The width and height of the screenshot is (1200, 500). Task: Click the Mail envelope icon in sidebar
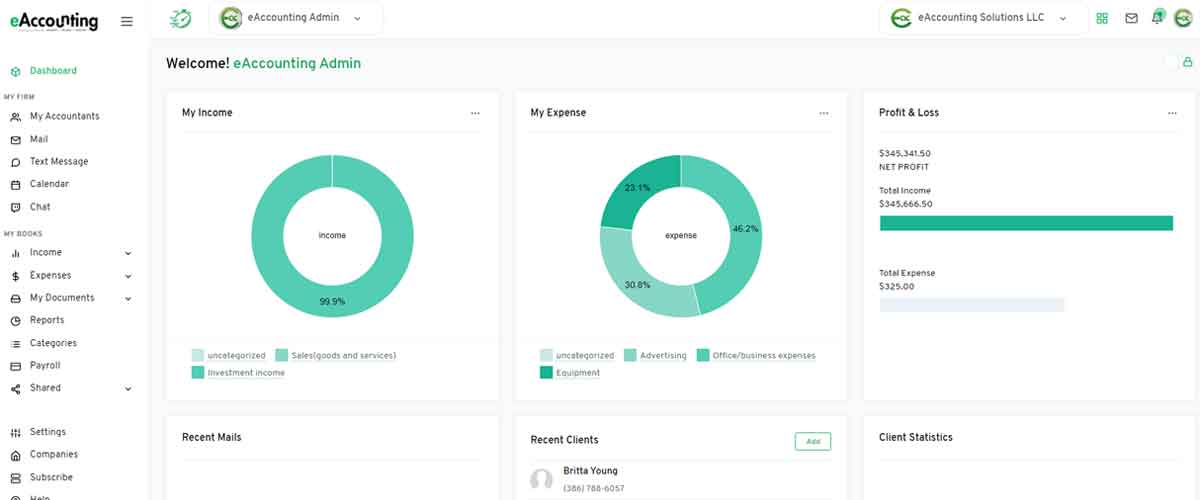coord(15,140)
